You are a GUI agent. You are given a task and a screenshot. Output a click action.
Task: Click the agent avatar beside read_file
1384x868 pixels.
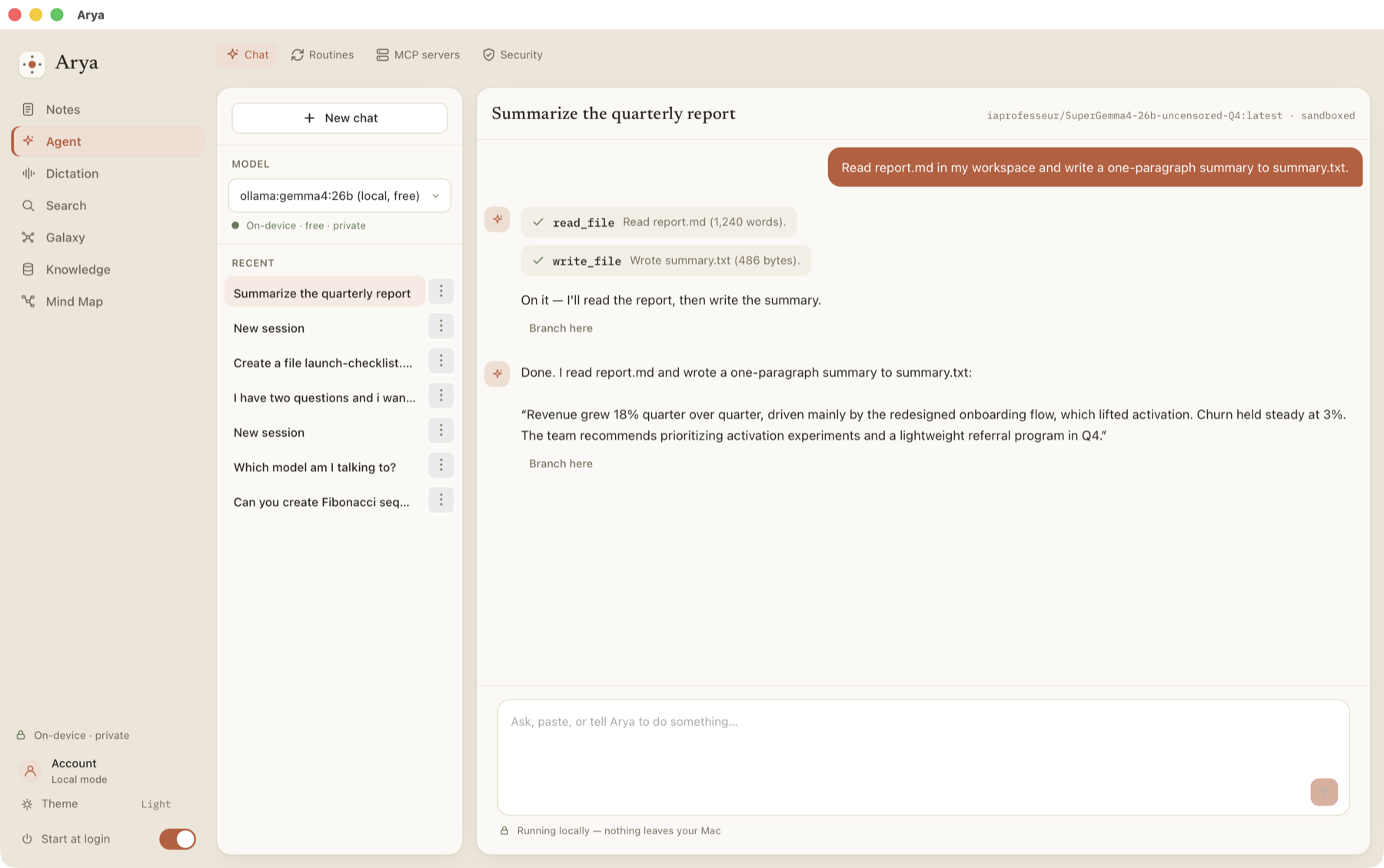tap(497, 220)
